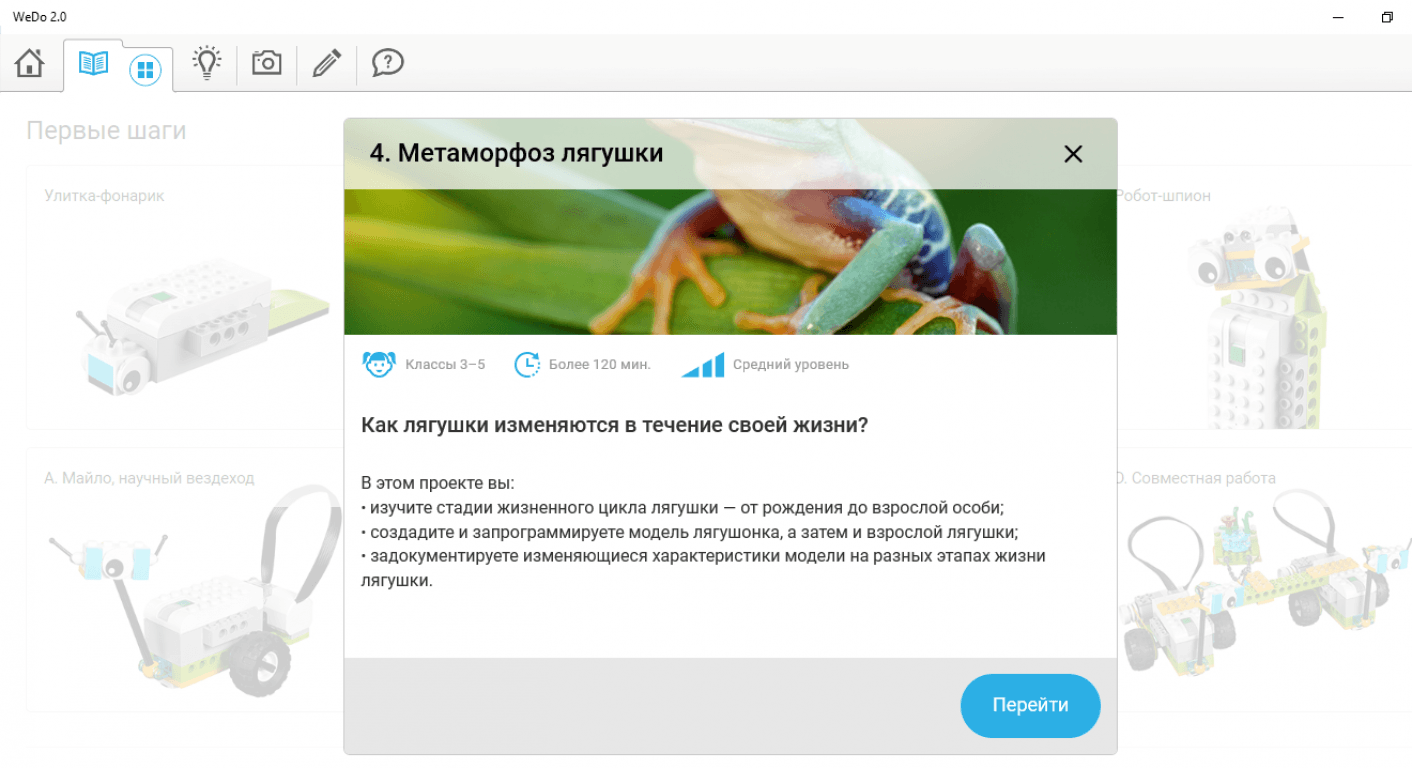Restore the WeDo 2.0 window
This screenshot has height=768, width=1412.
(1387, 17)
